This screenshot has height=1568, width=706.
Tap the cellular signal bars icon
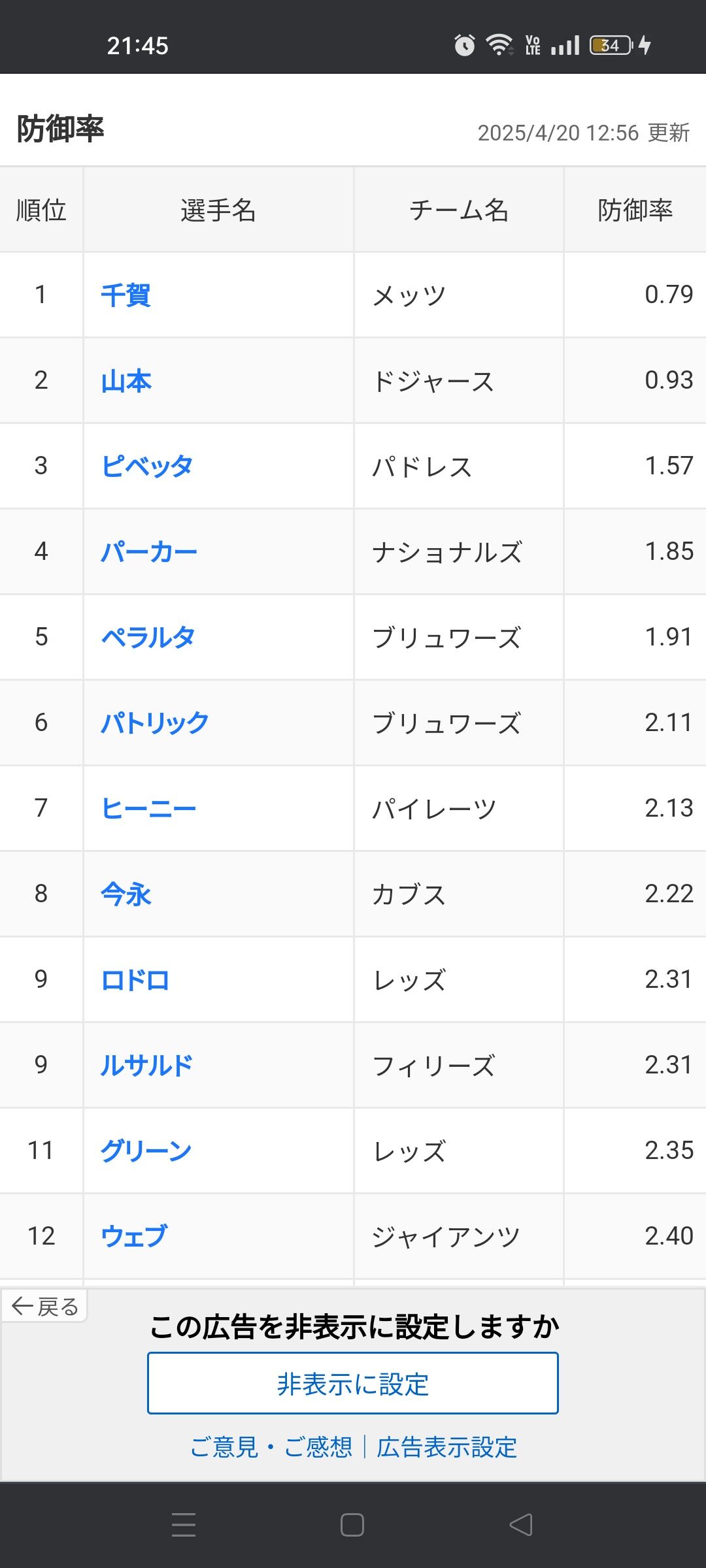coord(565,46)
